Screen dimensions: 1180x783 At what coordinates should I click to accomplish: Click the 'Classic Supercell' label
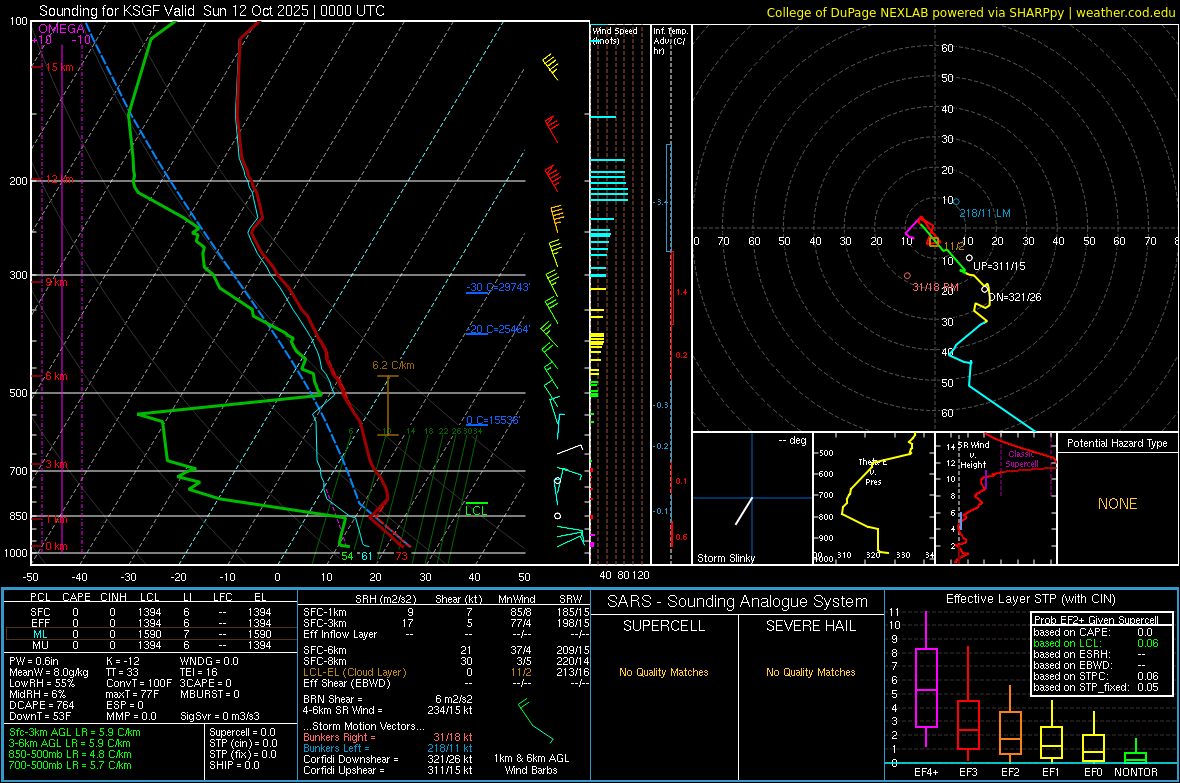tap(1022, 459)
